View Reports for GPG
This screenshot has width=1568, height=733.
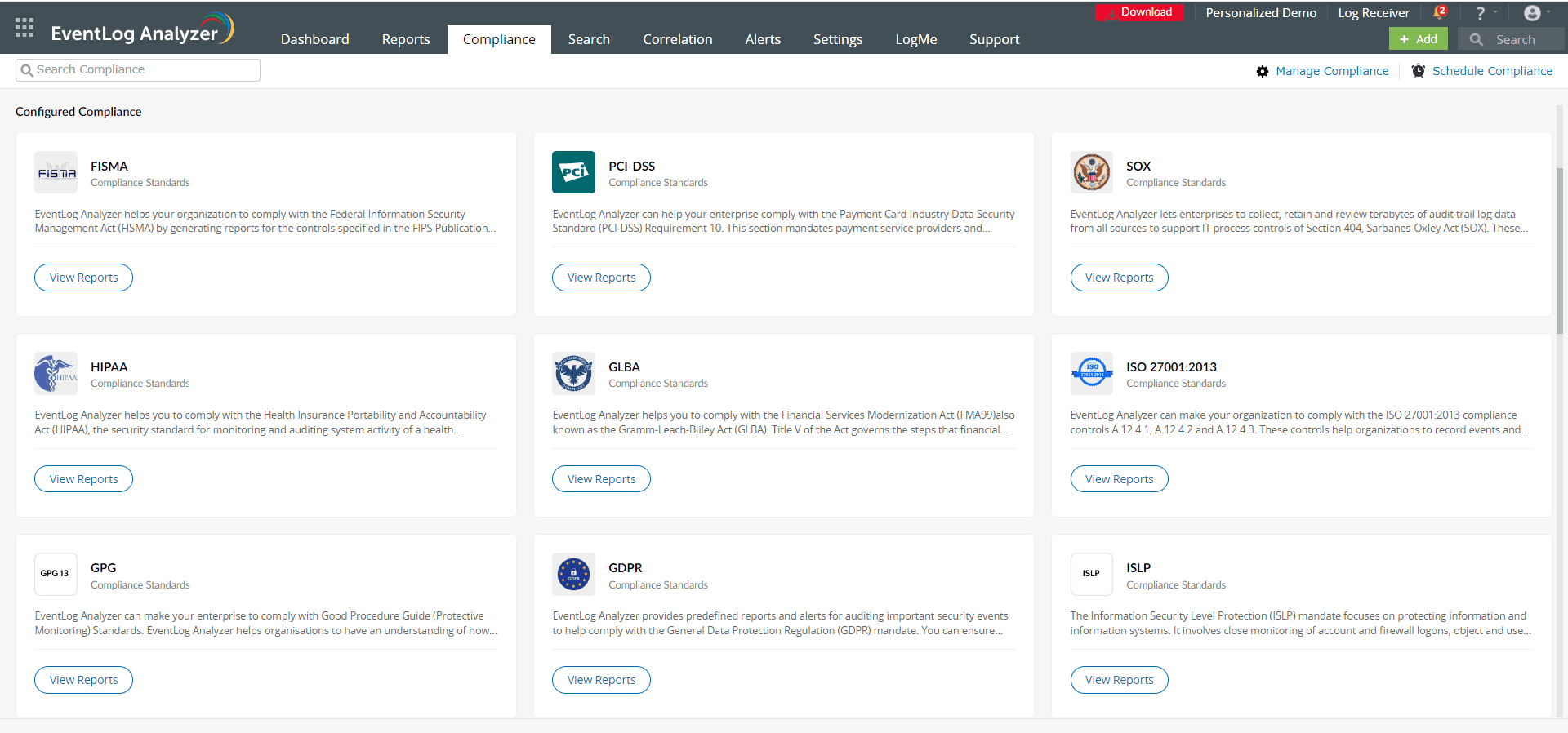pos(83,680)
